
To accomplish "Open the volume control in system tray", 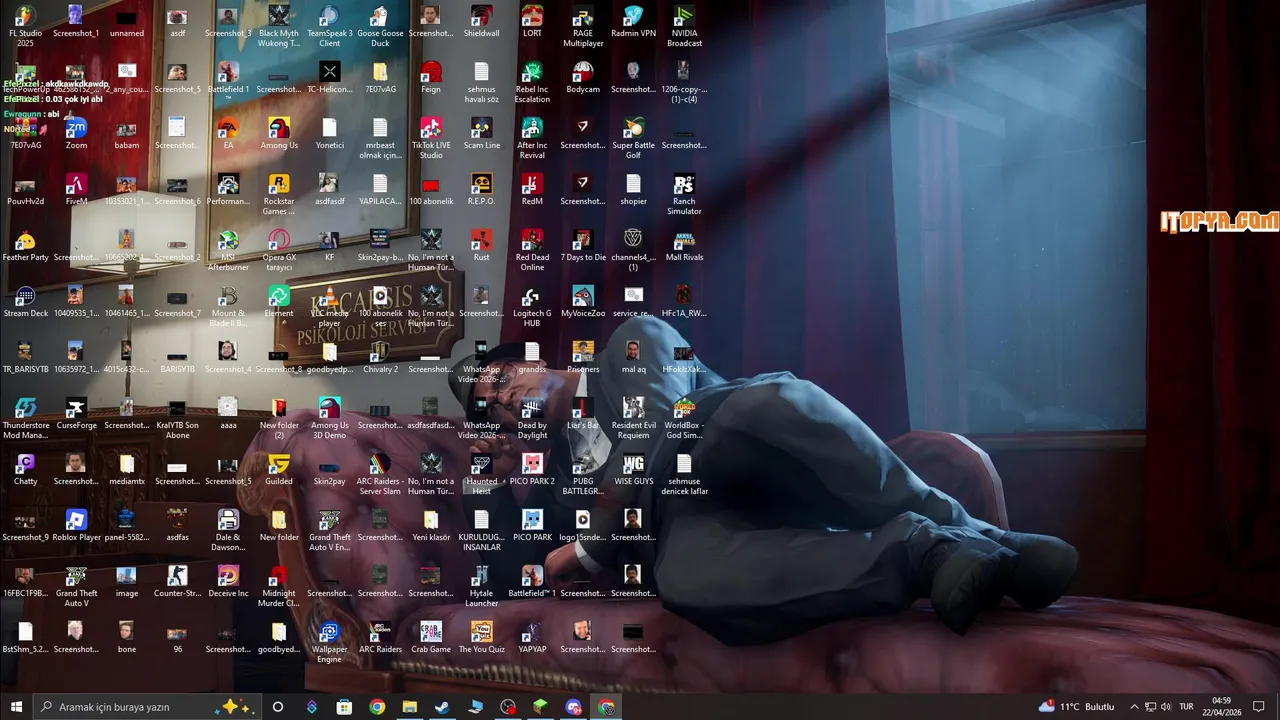I will [x=1166, y=707].
